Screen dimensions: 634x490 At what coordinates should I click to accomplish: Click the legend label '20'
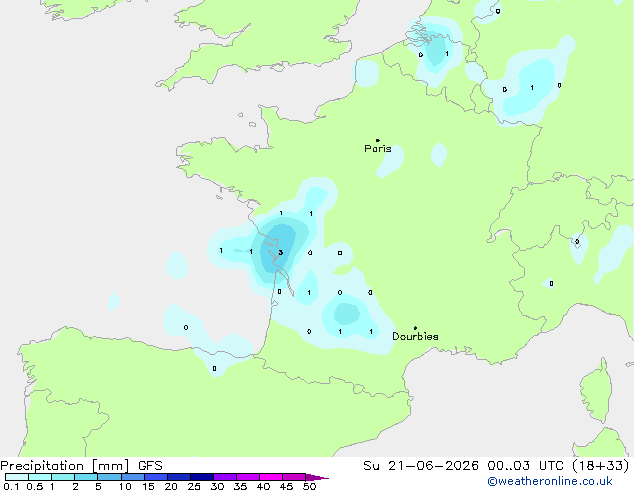(x=171, y=486)
